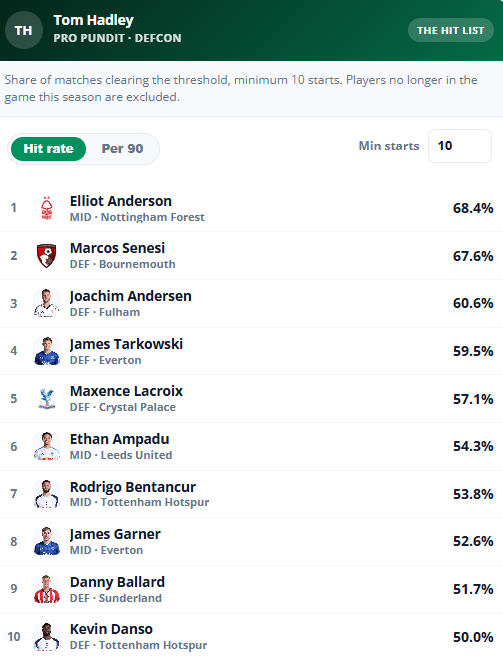The image size is (503, 660).
Task: Click the Crystal Palace club crest
Action: [x=47, y=399]
